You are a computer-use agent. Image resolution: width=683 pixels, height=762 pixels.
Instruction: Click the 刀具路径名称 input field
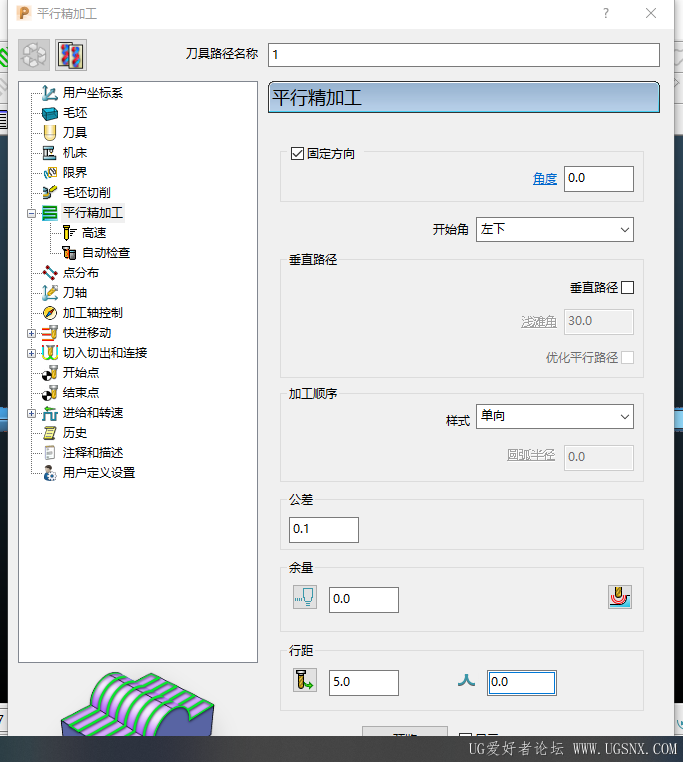(464, 55)
